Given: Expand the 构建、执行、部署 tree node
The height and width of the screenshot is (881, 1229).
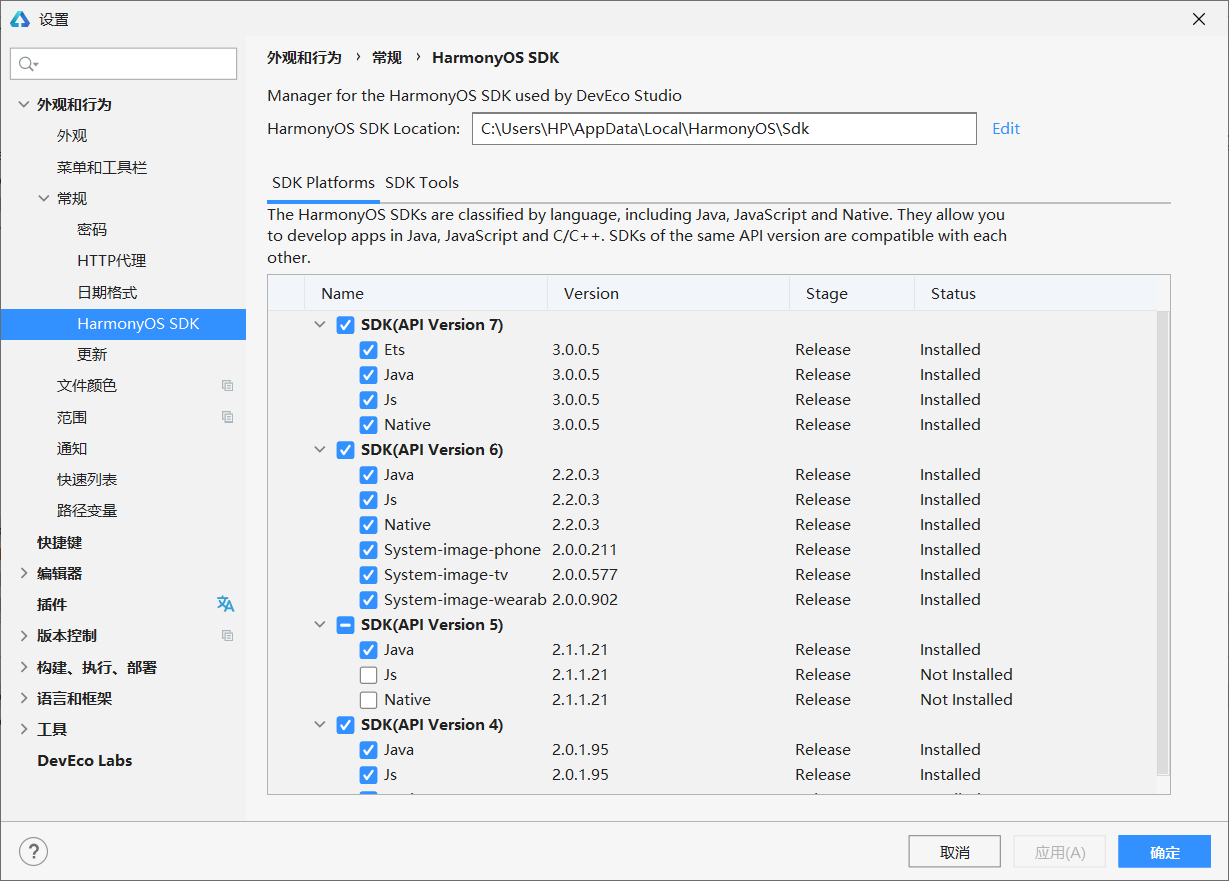Looking at the screenshot, I should 24,667.
